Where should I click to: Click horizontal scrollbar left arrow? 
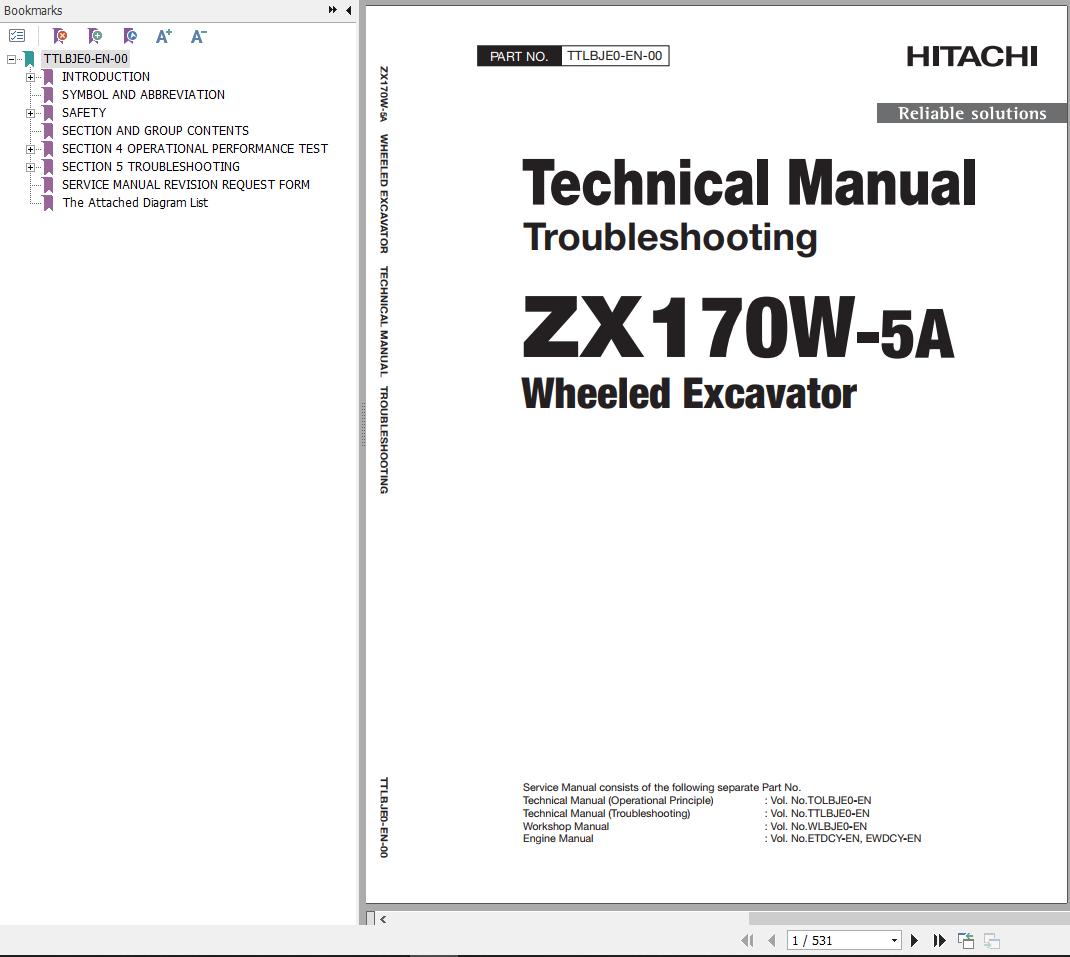coord(384,919)
